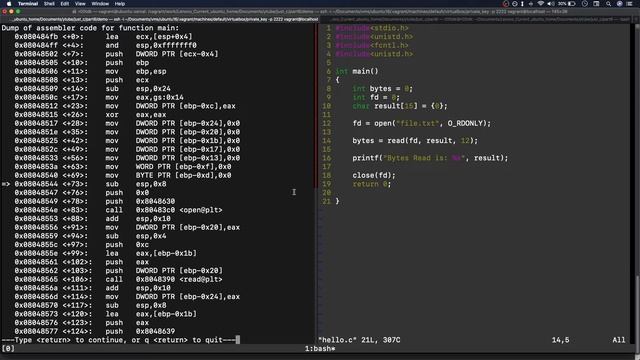Click the 'push 0xc' instruction line
This screenshot has height=360, width=640.
(82, 244)
